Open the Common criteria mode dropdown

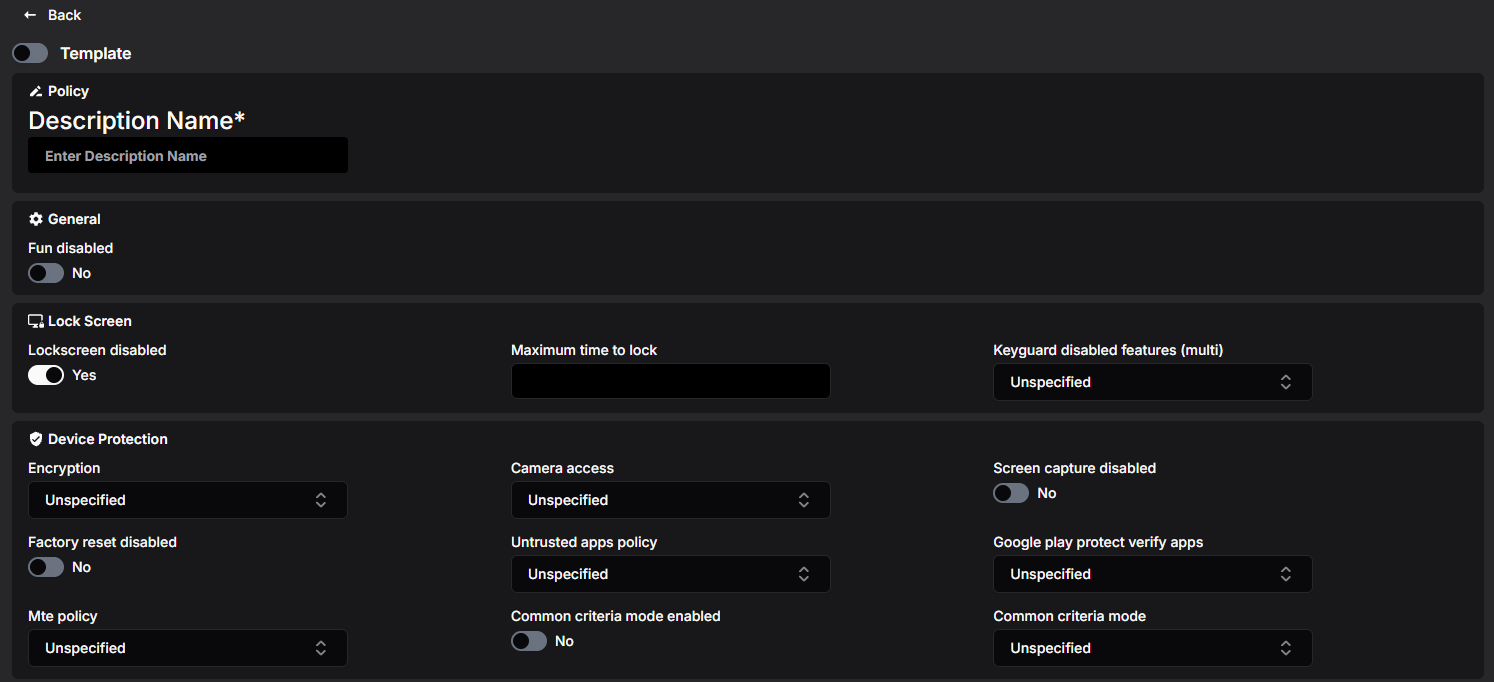[x=1152, y=648]
